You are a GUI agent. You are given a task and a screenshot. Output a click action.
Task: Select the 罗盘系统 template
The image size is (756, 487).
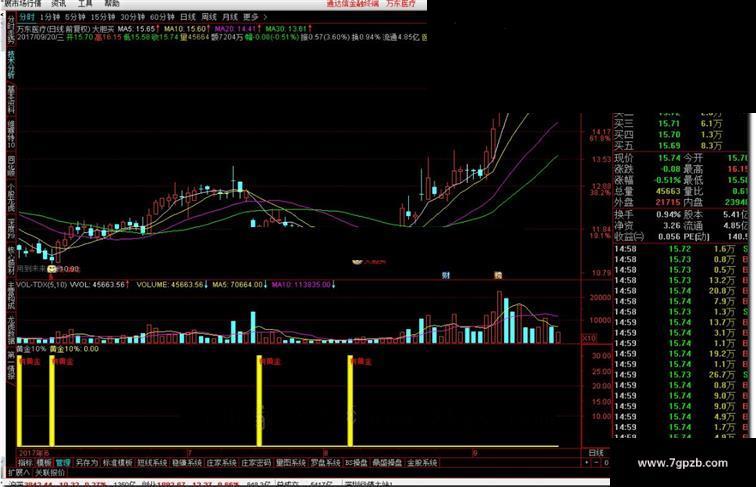tap(325, 462)
